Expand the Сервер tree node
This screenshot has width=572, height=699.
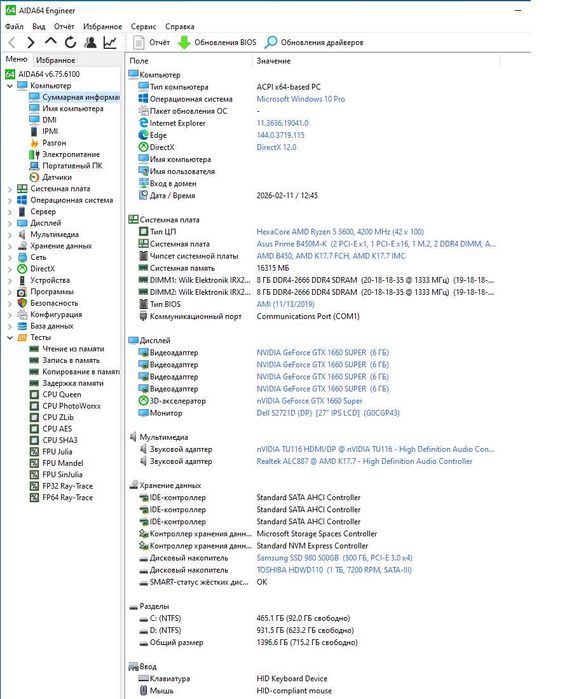[10, 212]
